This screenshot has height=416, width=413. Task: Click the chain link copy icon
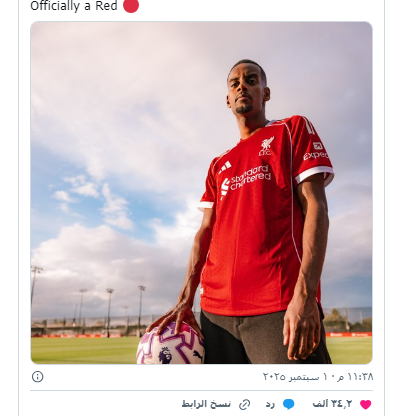(x=245, y=404)
